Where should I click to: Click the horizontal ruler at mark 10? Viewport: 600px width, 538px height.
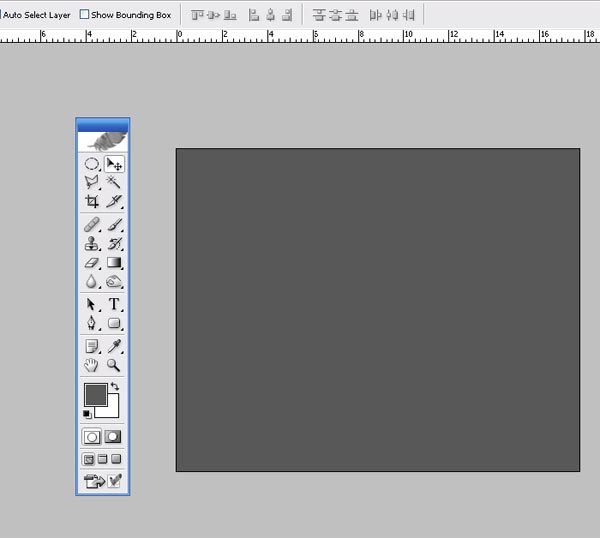pyautogui.click(x=408, y=35)
